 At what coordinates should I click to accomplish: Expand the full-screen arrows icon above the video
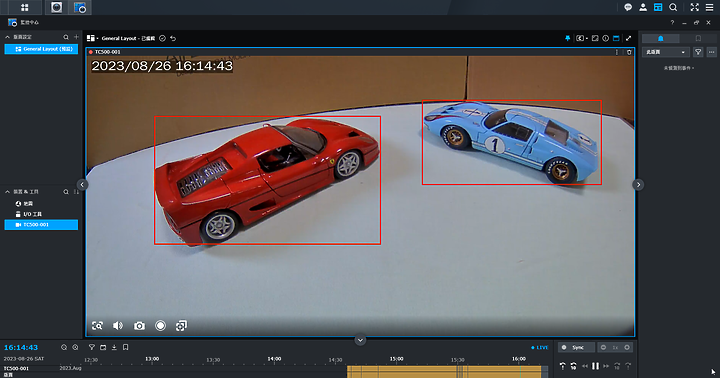pos(628,39)
